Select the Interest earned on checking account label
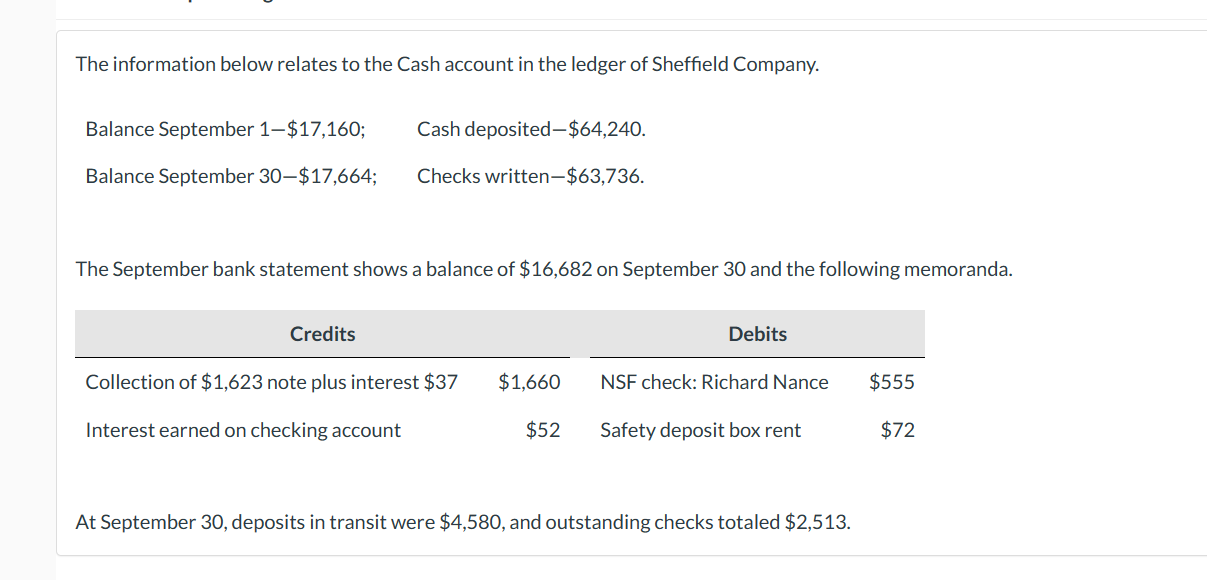The height and width of the screenshot is (580, 1207). click(x=243, y=430)
